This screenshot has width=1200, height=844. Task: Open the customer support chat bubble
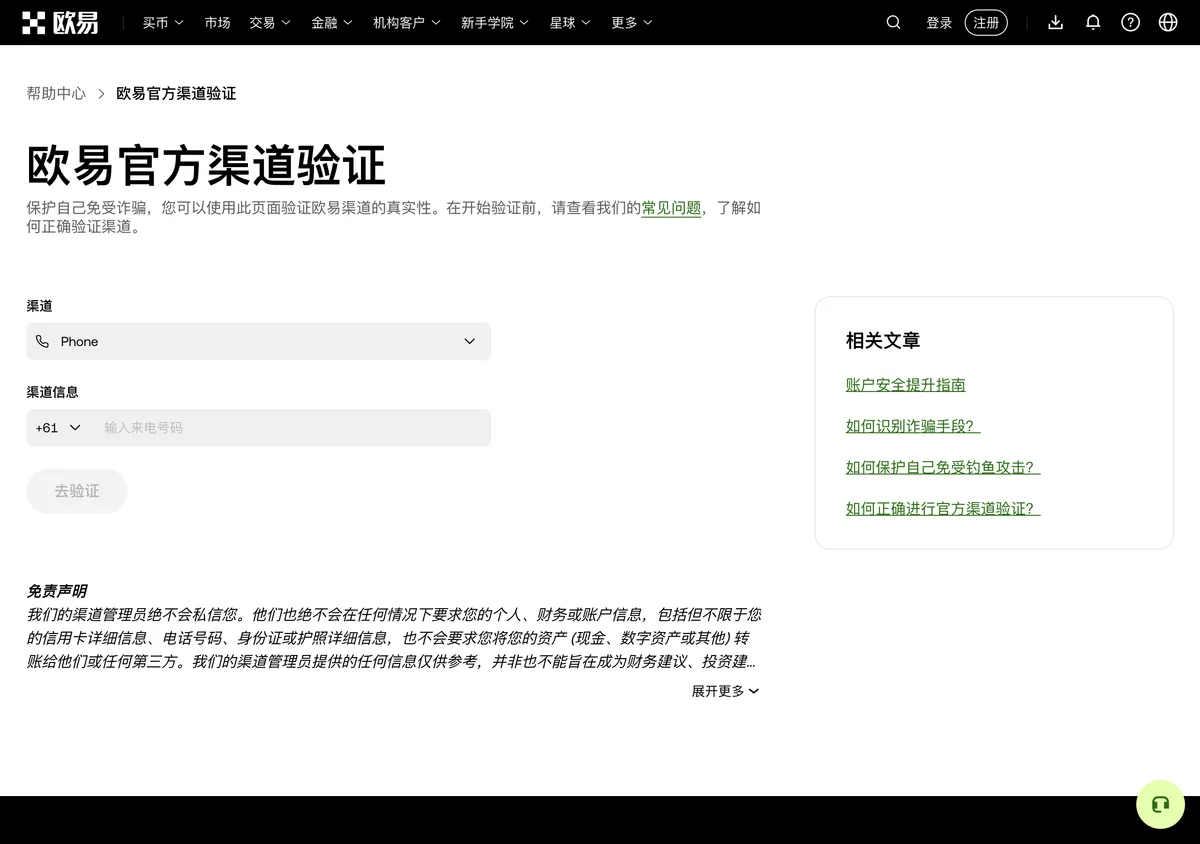click(x=1160, y=804)
